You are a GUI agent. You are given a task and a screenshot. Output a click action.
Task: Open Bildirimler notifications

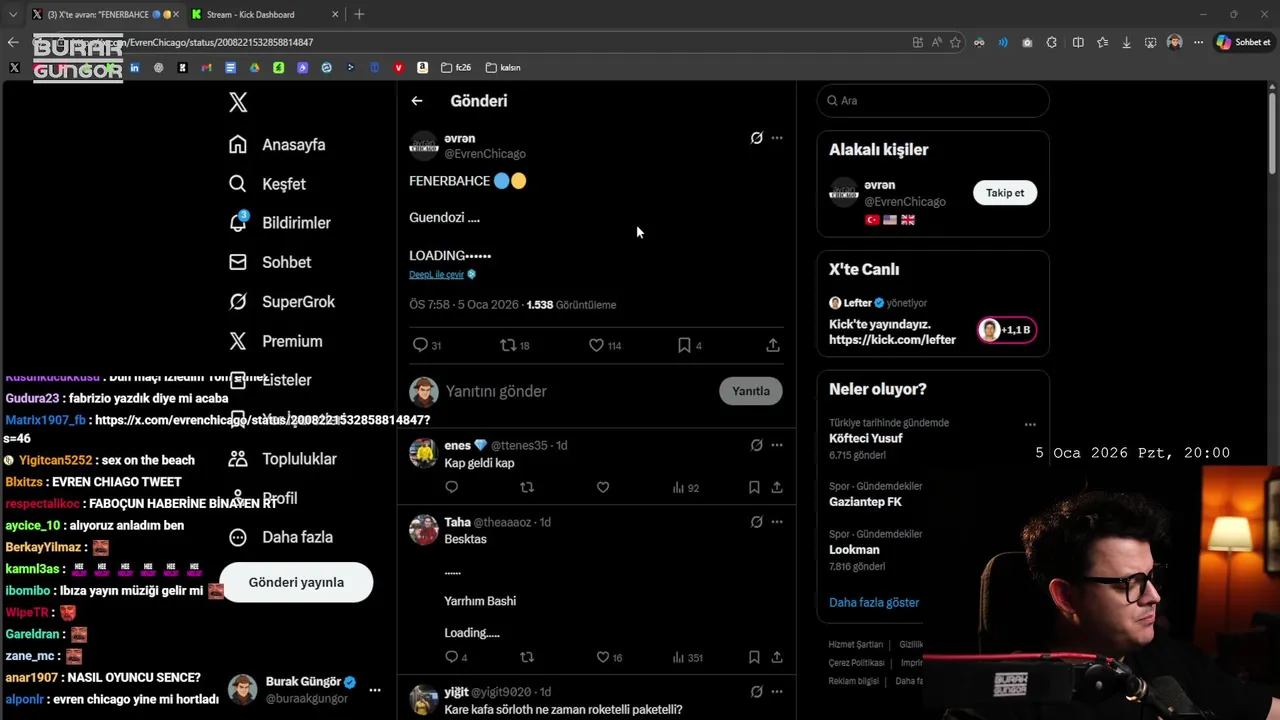(279, 223)
